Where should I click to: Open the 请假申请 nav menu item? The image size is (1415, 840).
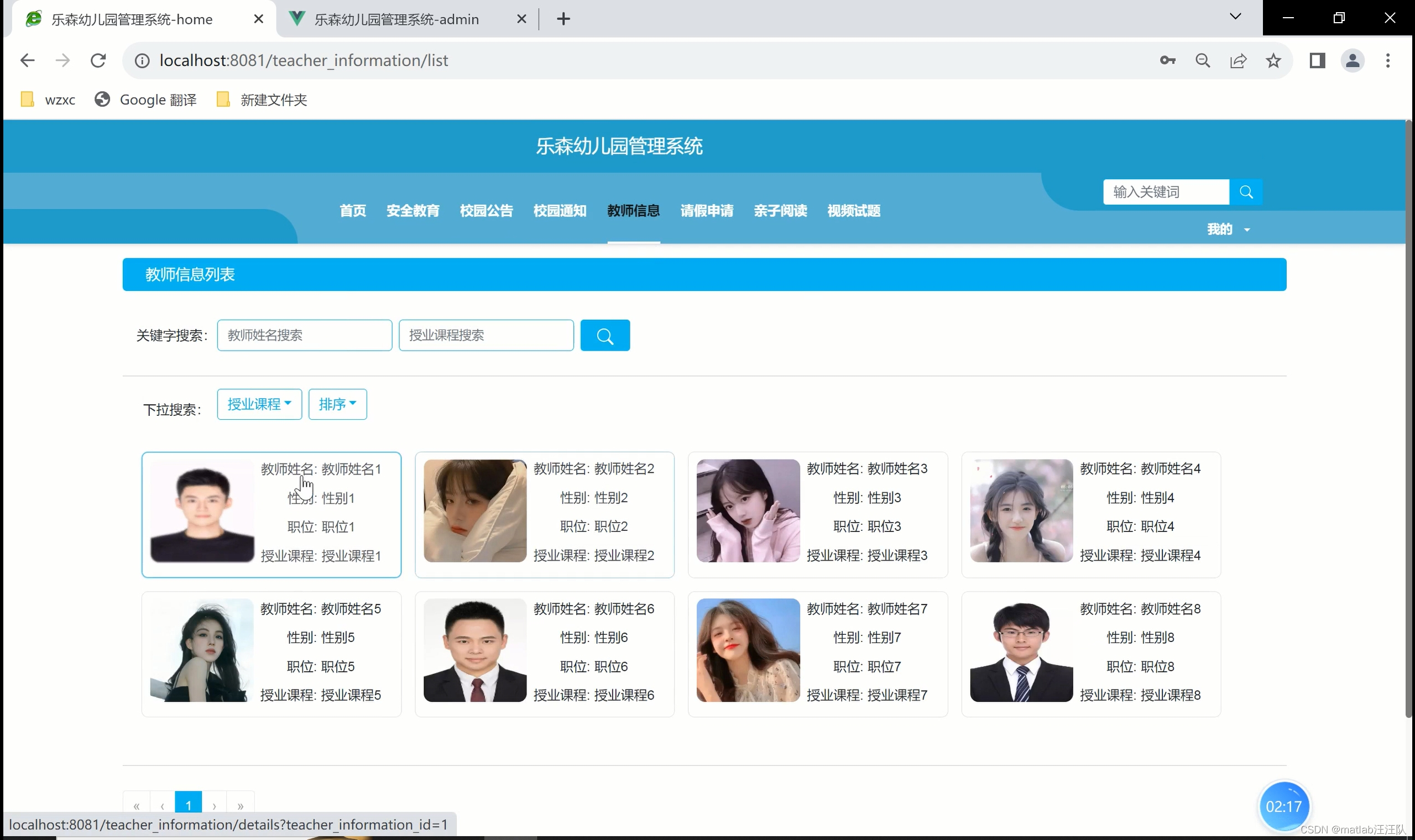coord(706,211)
